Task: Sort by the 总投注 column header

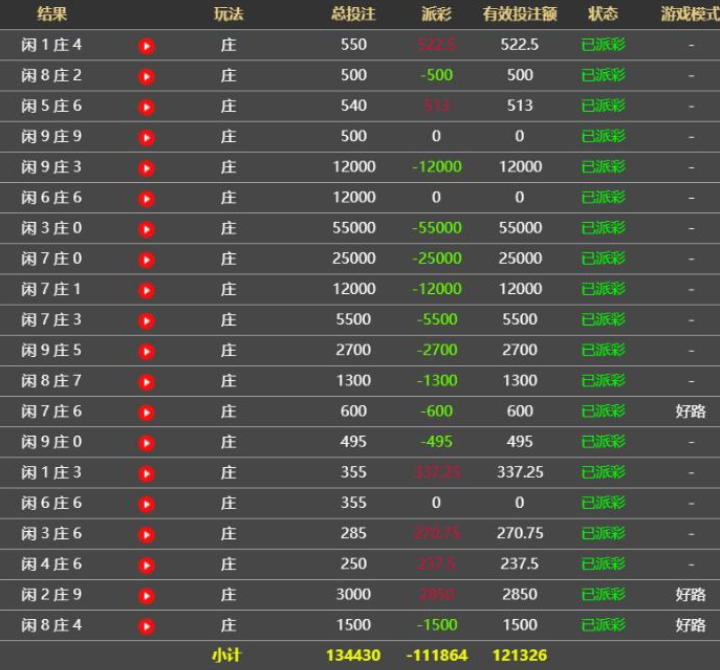Action: (353, 14)
